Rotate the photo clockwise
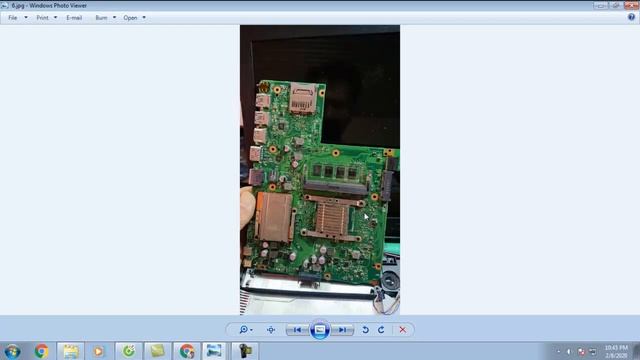The height and width of the screenshot is (360, 640). [x=381, y=330]
